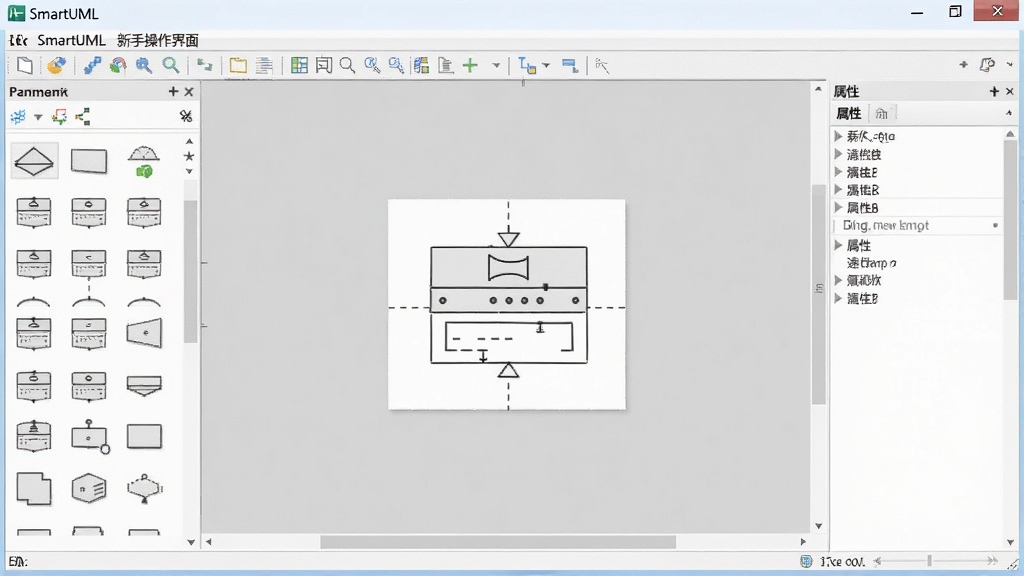Screen dimensions: 1024x576
Task: Click the document list page icon
Action: [445, 65]
